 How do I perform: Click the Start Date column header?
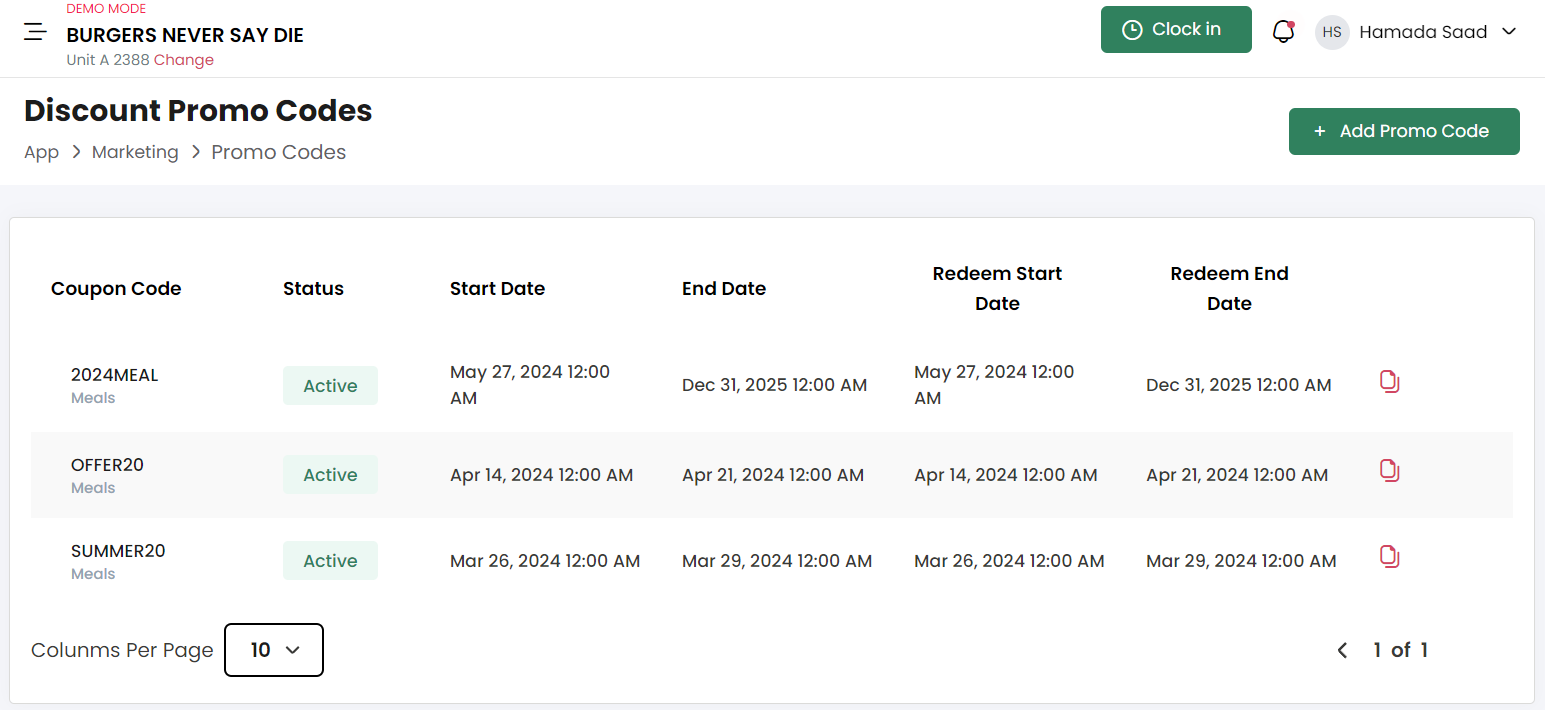(497, 289)
